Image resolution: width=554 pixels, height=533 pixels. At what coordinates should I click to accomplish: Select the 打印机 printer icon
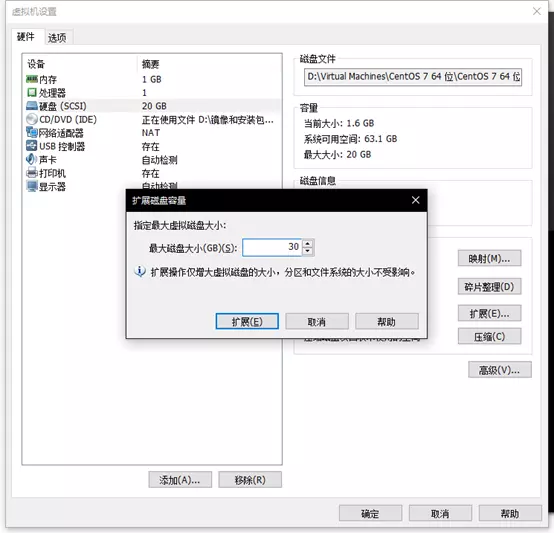click(x=32, y=173)
